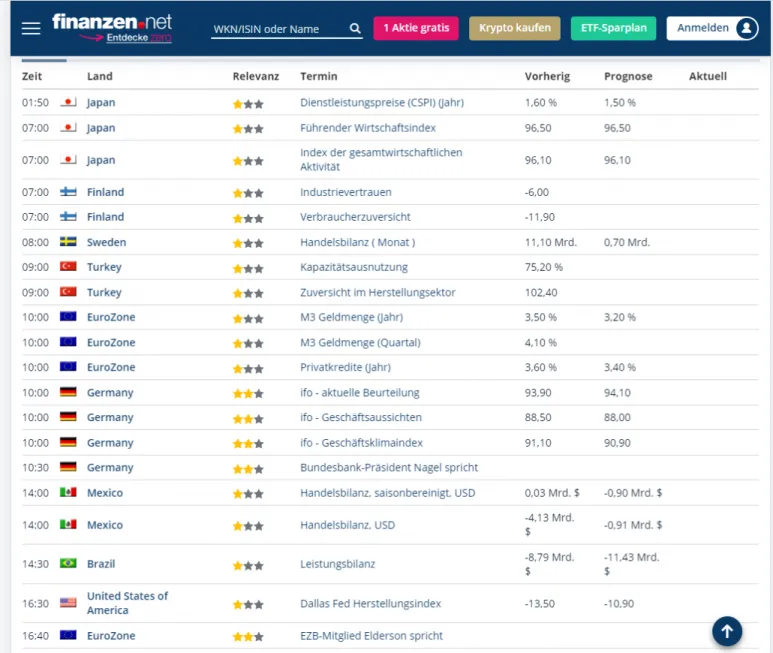Open the hamburger menu icon
The width and height of the screenshot is (773, 653).
point(31,28)
